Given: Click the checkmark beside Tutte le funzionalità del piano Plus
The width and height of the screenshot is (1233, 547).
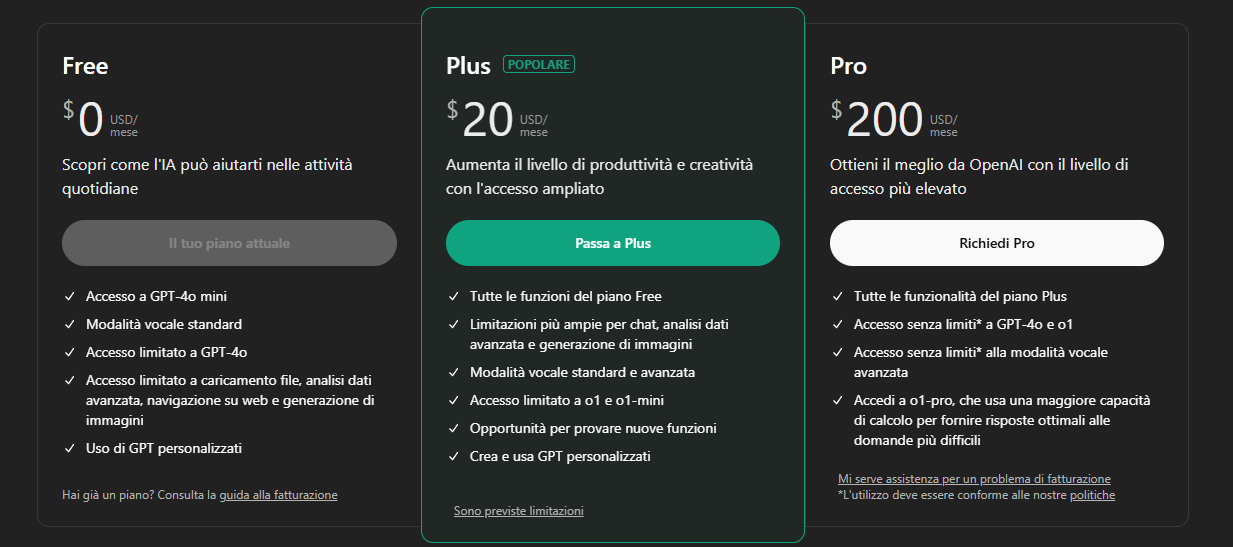Looking at the screenshot, I should click(x=838, y=297).
